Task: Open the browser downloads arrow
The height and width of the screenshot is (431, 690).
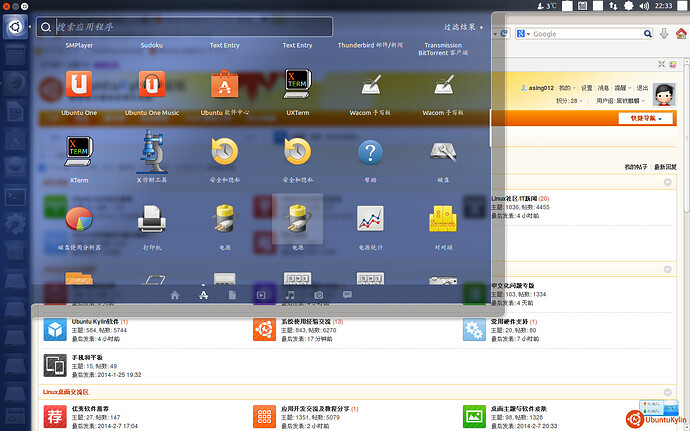Action: point(664,33)
